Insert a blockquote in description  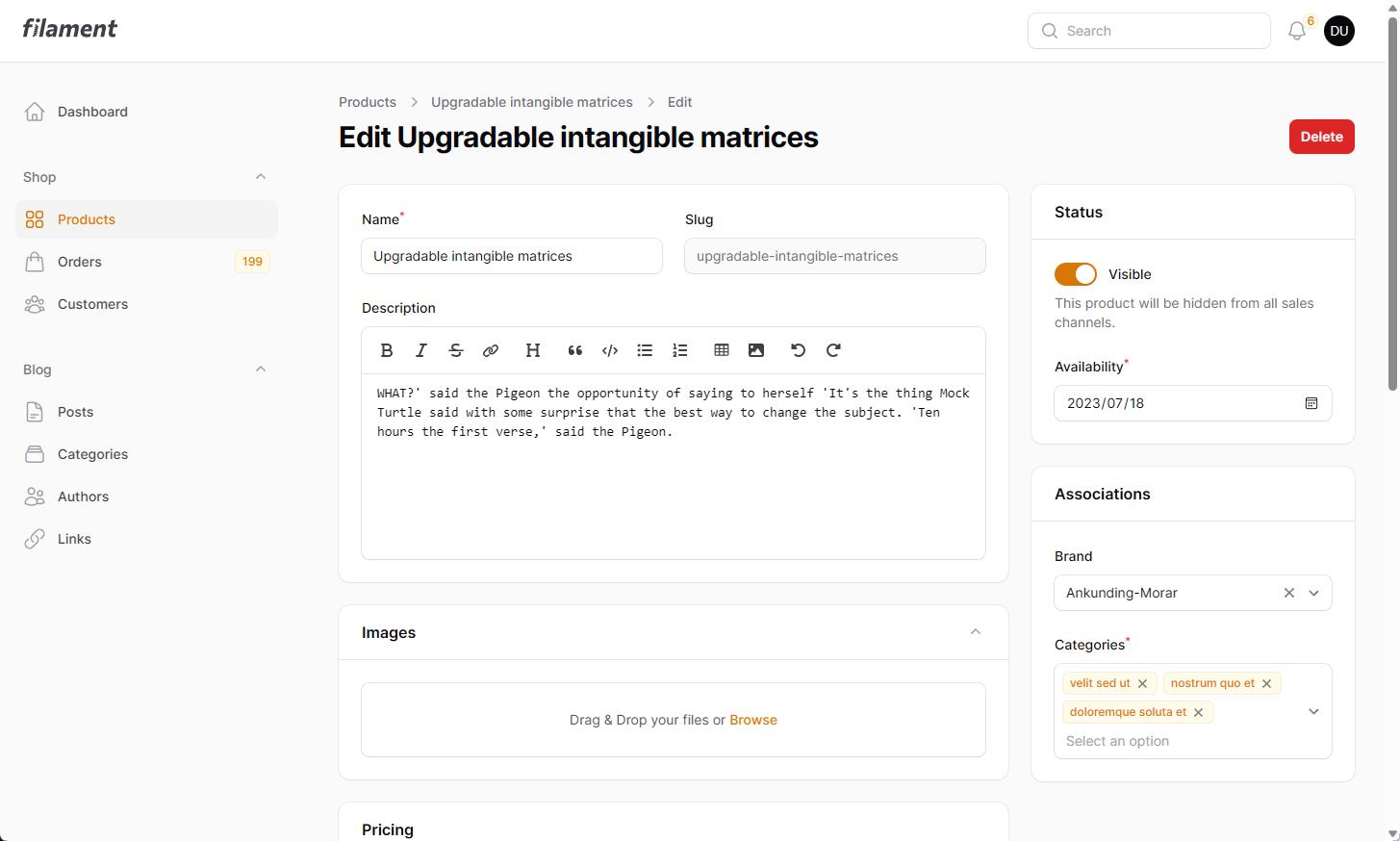(x=575, y=350)
